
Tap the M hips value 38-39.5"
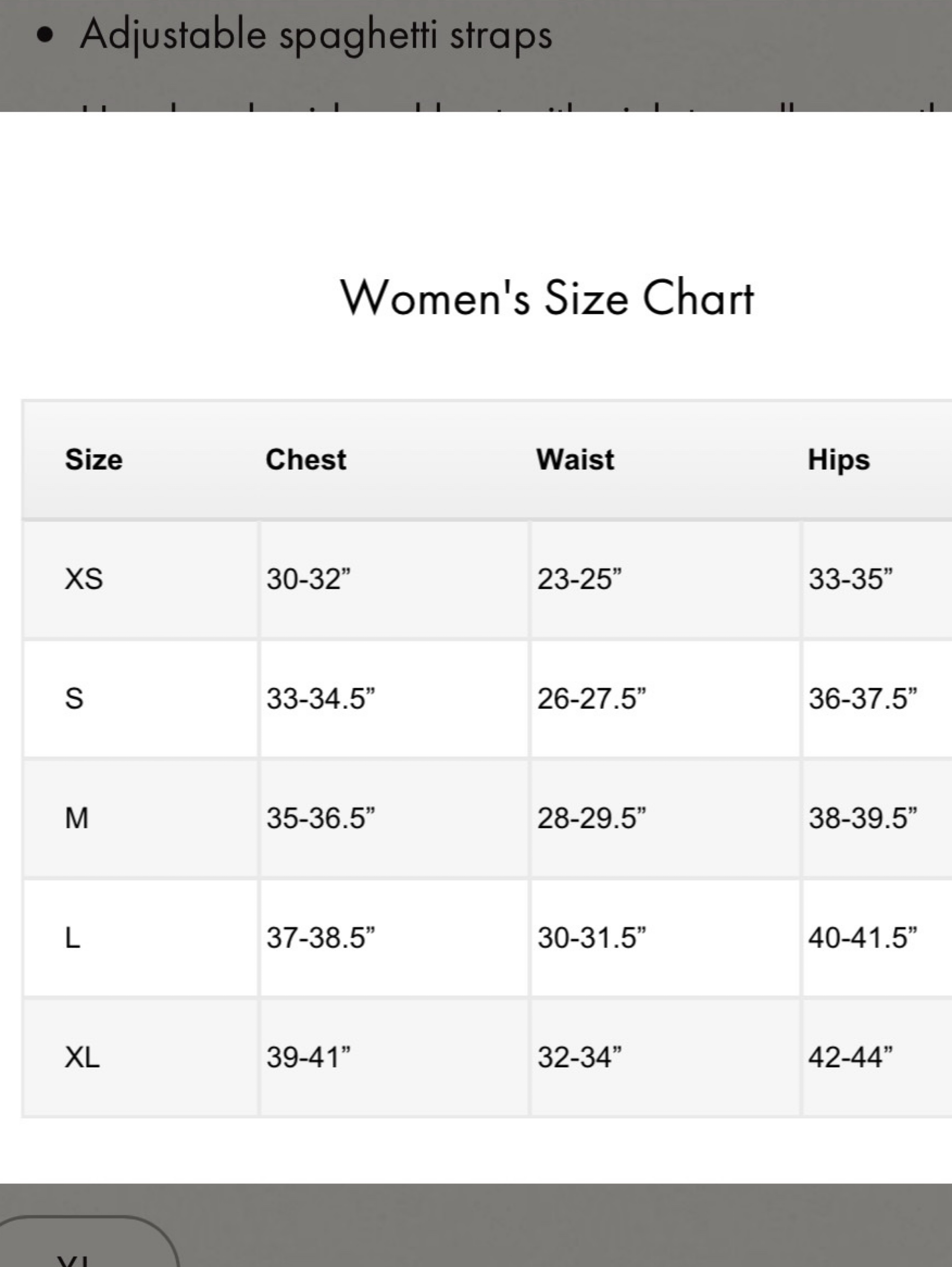pos(863,817)
